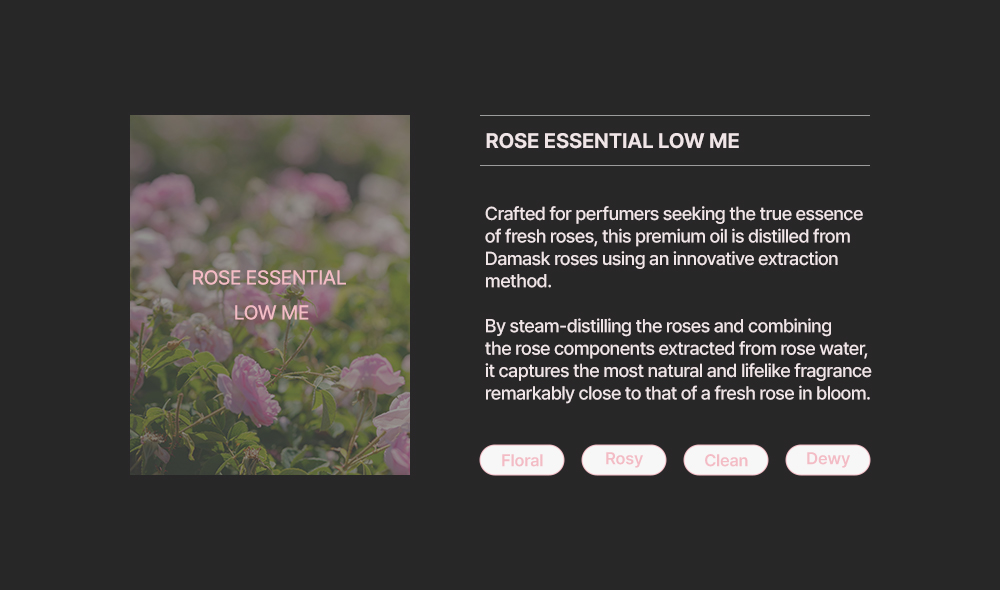Tap the Dewy scent tag

click(828, 460)
